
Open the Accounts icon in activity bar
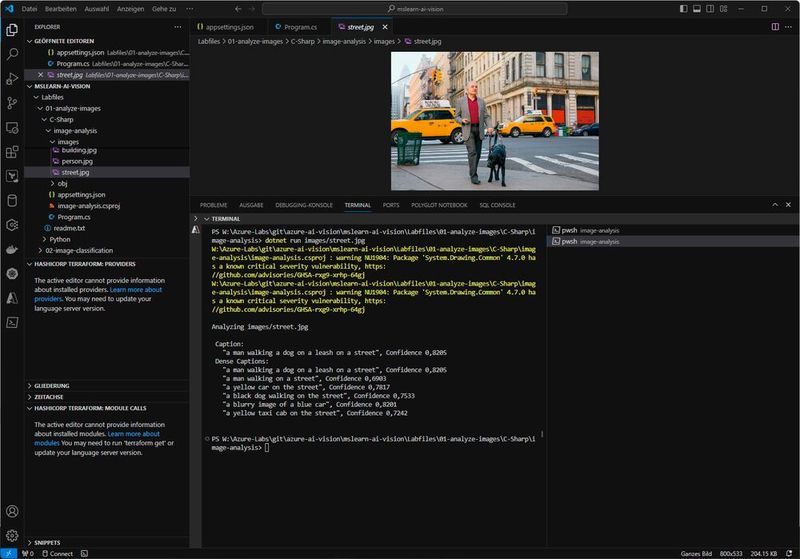pos(12,511)
